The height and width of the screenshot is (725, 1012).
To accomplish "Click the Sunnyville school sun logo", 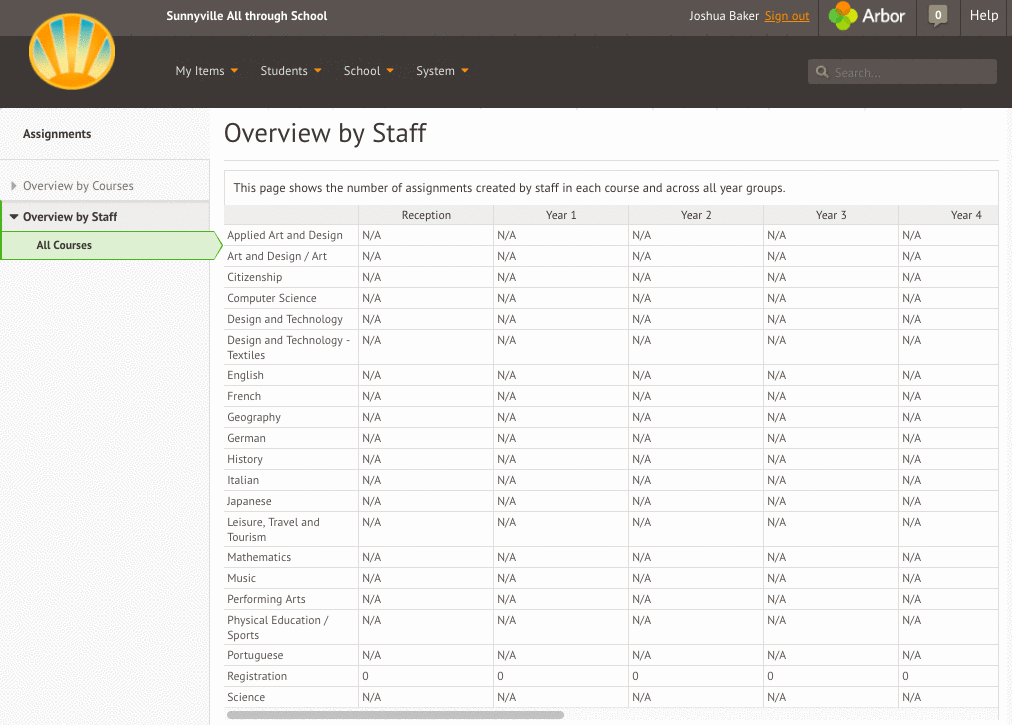I will pos(72,51).
